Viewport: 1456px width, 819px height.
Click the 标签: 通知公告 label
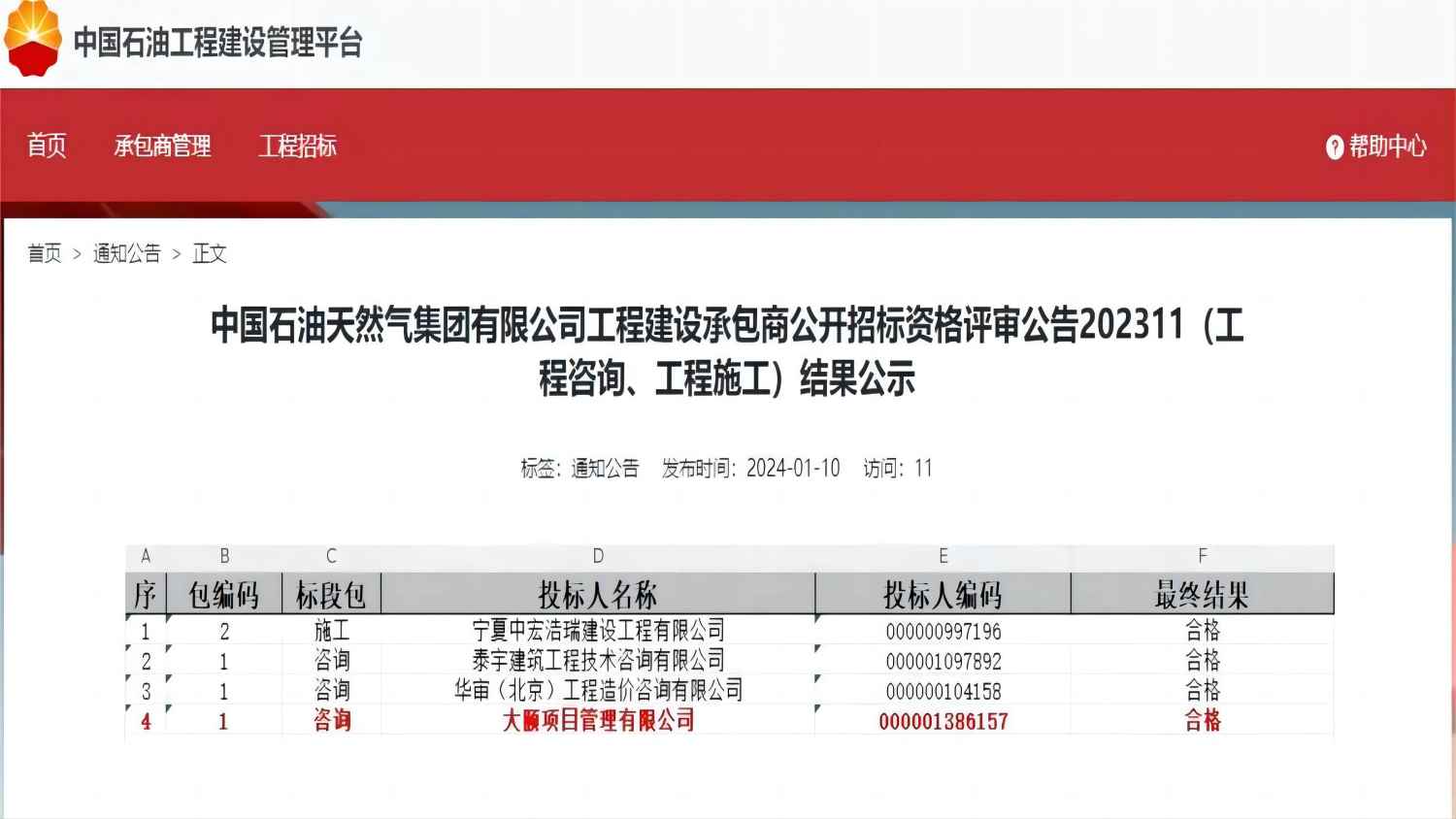(x=579, y=469)
